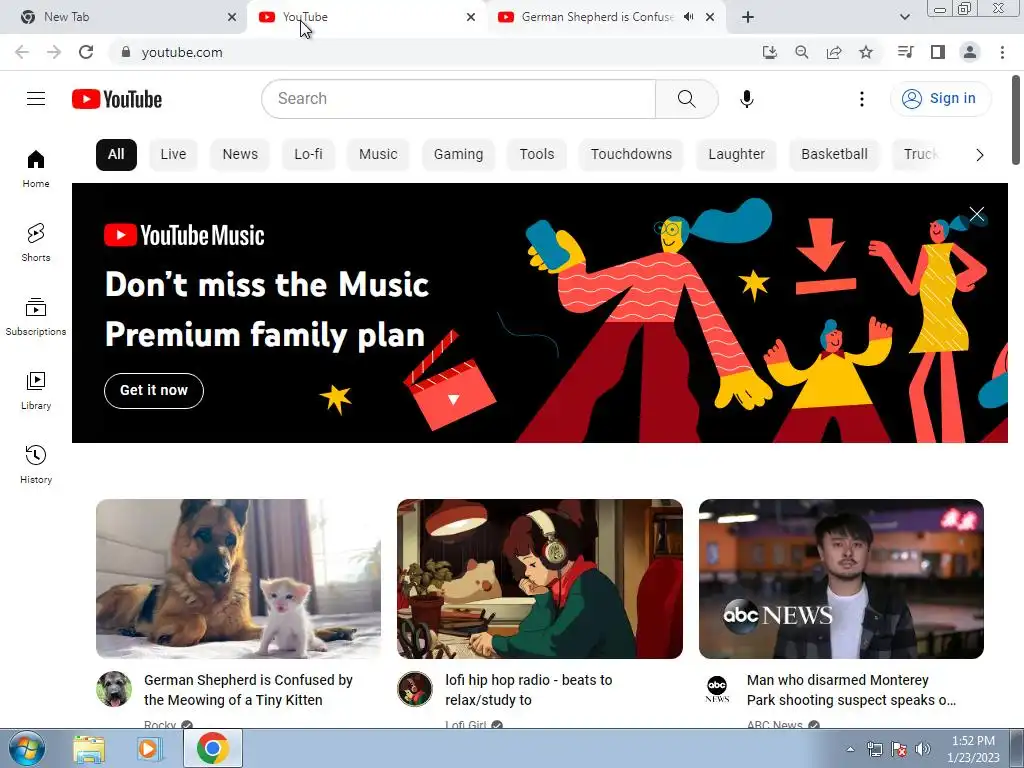Filter by Laughter chip
Image resolution: width=1024 pixels, height=768 pixels.
click(x=737, y=155)
